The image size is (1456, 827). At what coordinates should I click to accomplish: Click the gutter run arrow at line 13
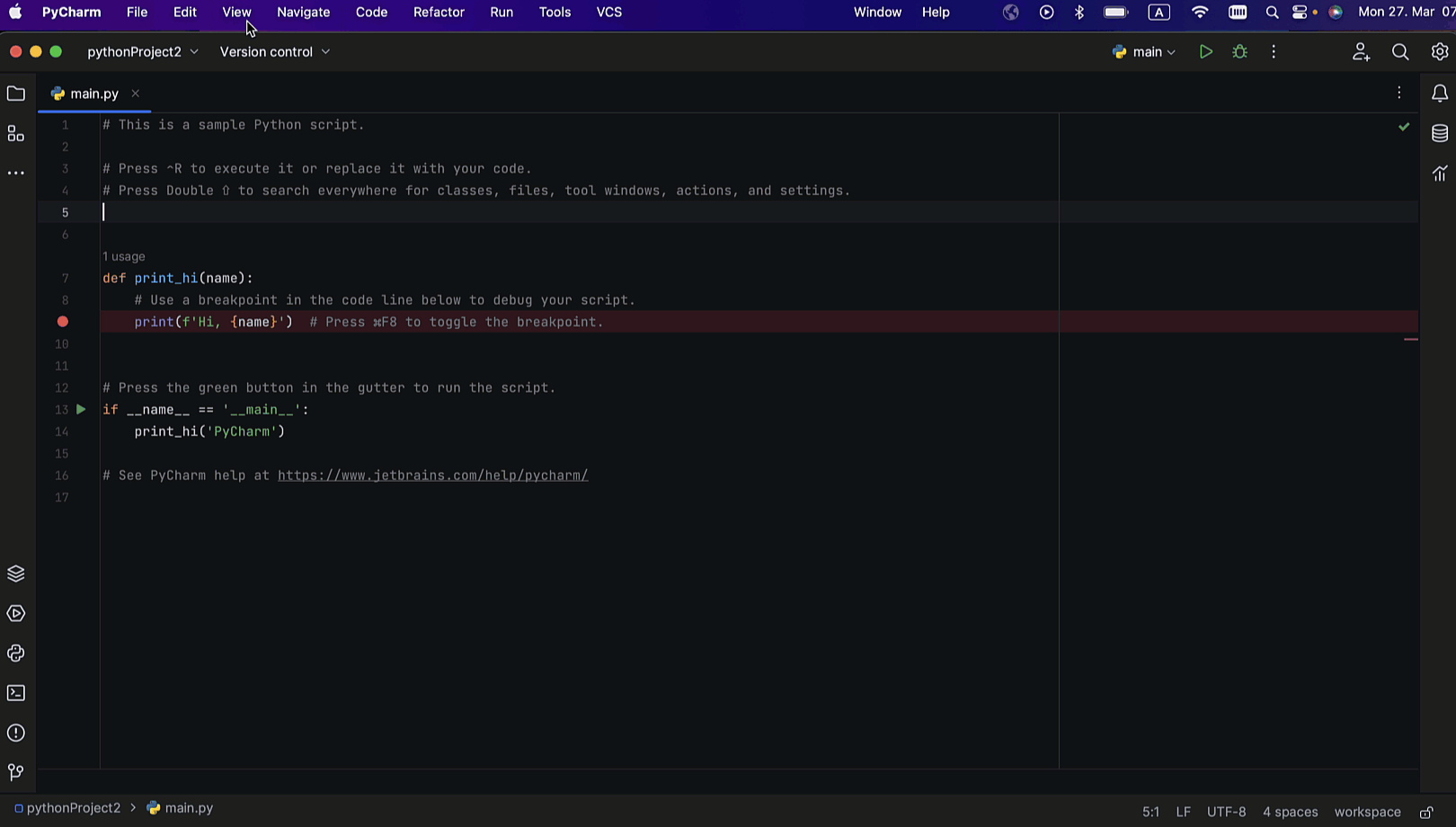coord(81,409)
